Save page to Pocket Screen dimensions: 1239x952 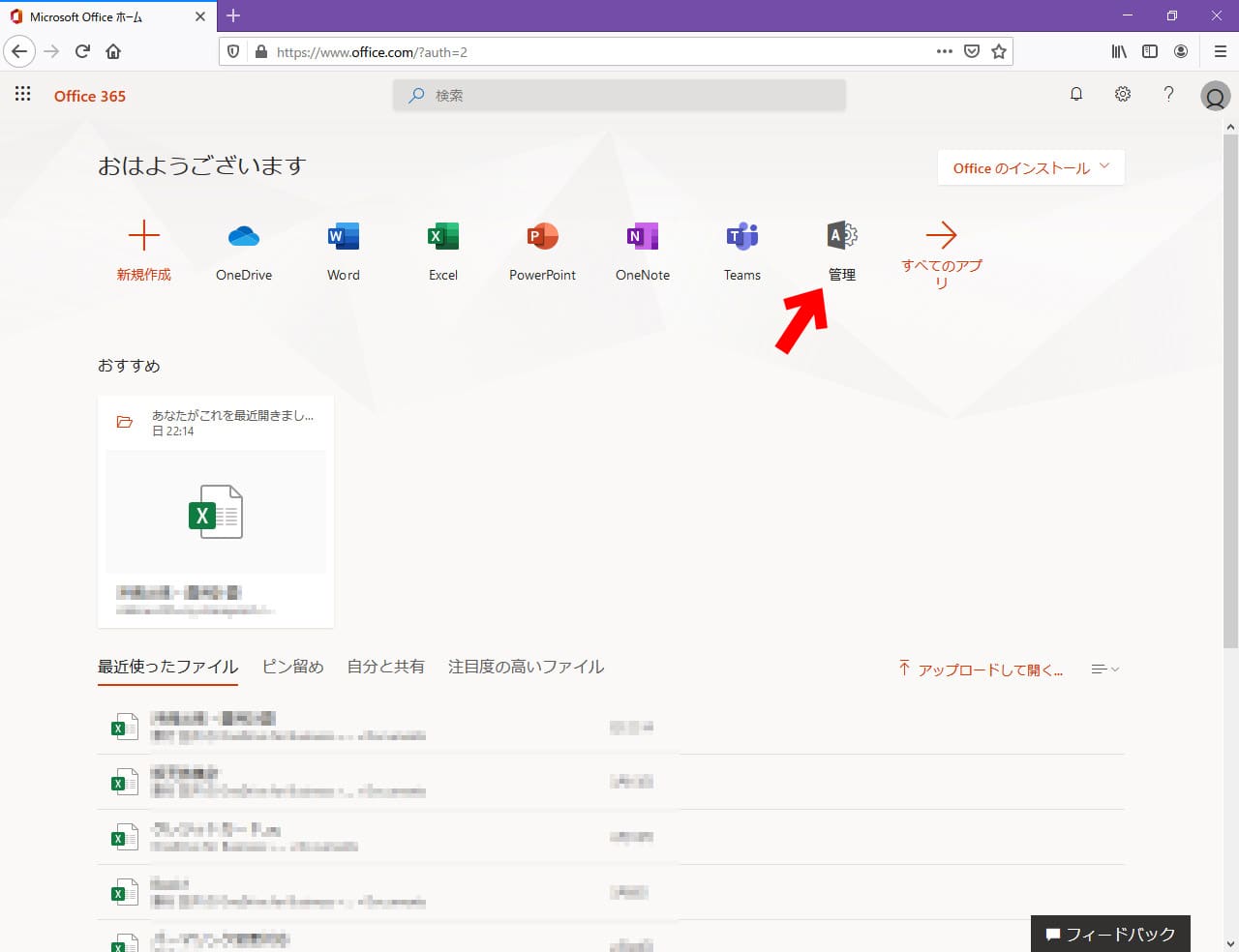click(972, 51)
